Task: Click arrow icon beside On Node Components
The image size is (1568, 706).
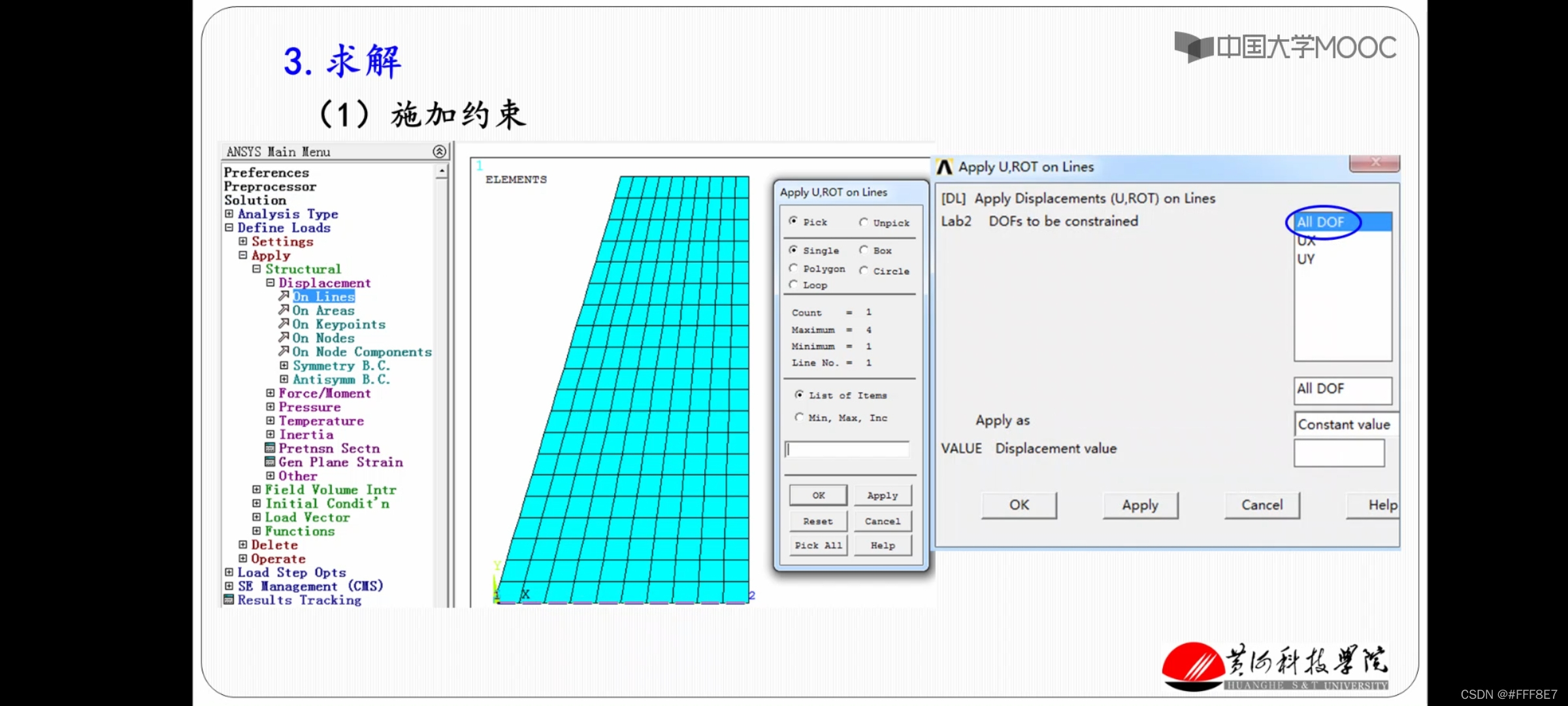Action: [x=284, y=351]
